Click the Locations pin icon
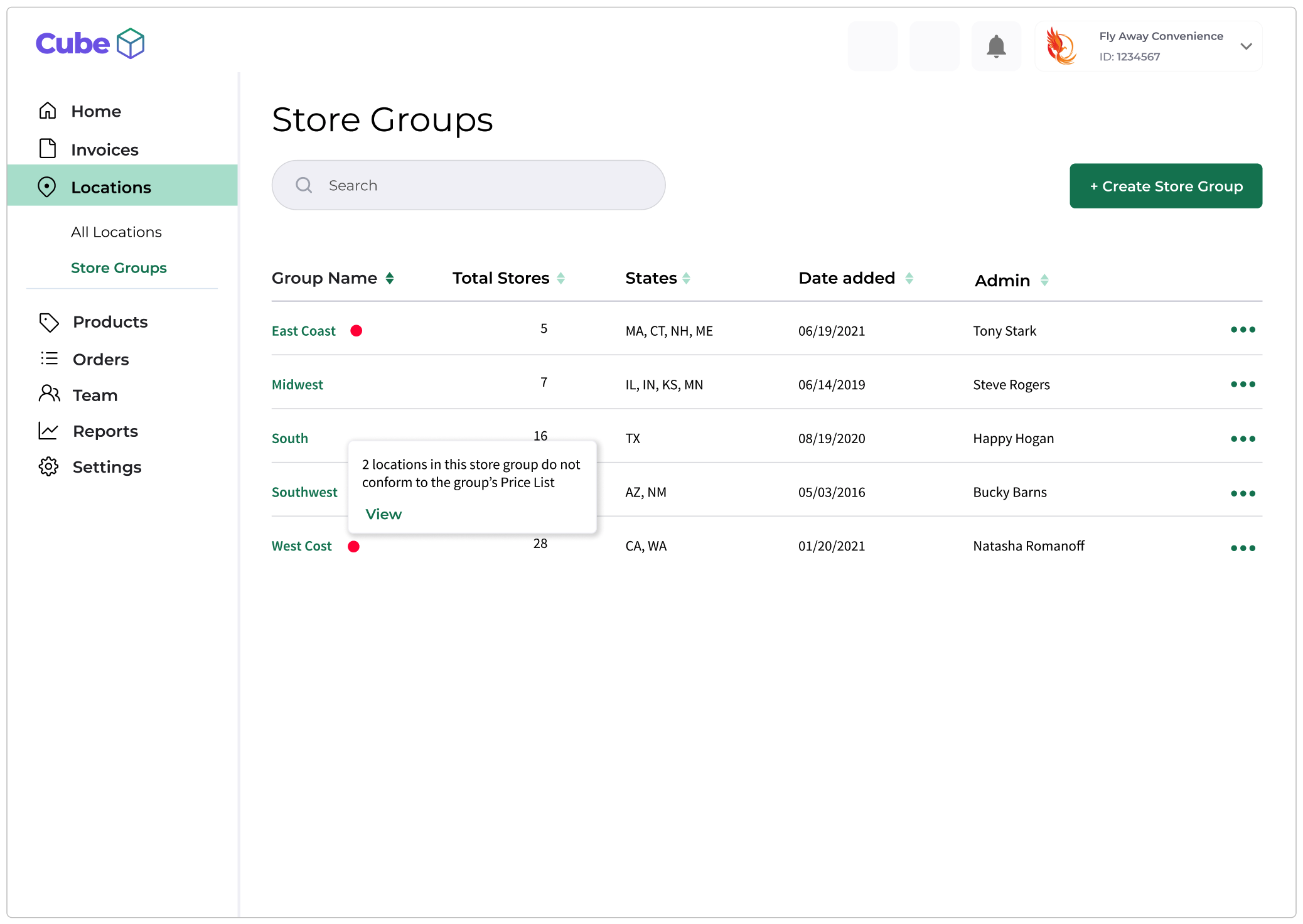The height and width of the screenshot is (924, 1303). pos(47,186)
